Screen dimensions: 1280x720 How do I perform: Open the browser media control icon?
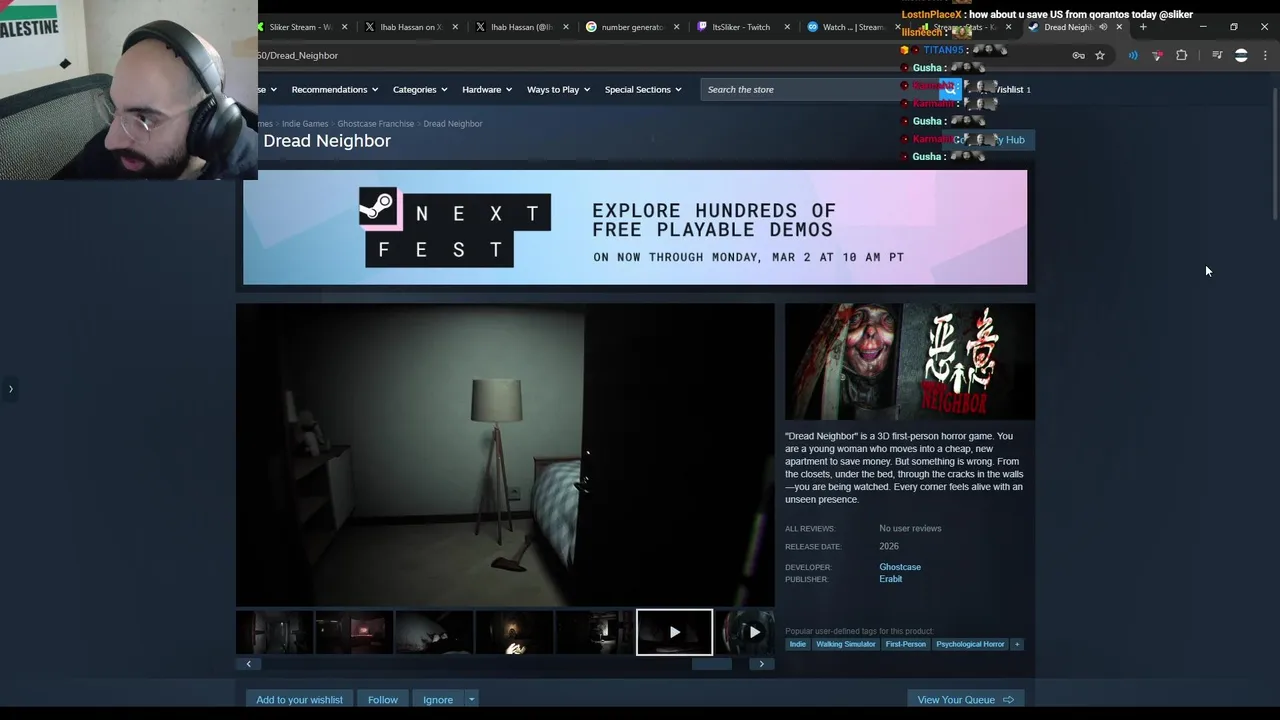pos(1217,55)
